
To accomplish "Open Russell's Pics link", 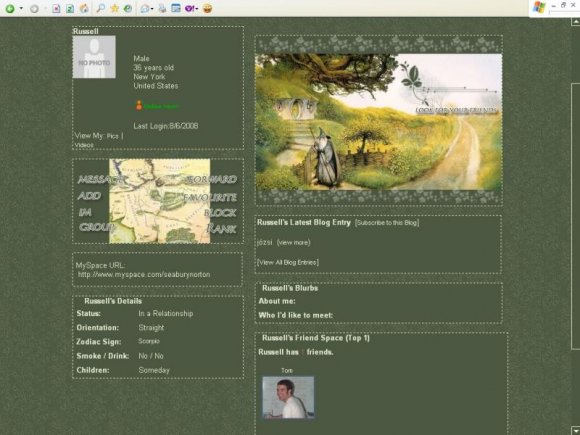I will coord(112,136).
